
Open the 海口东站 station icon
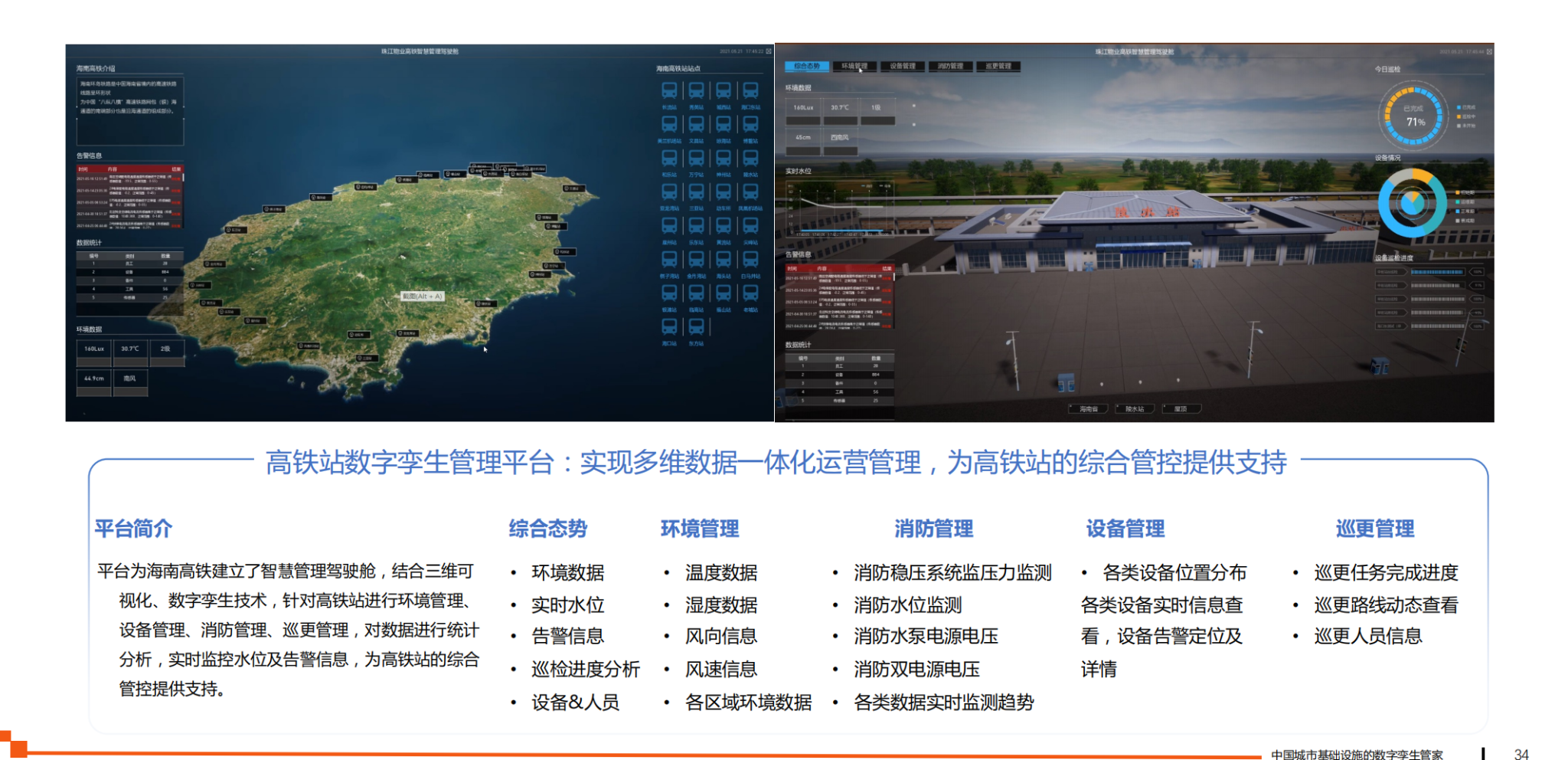(x=750, y=91)
